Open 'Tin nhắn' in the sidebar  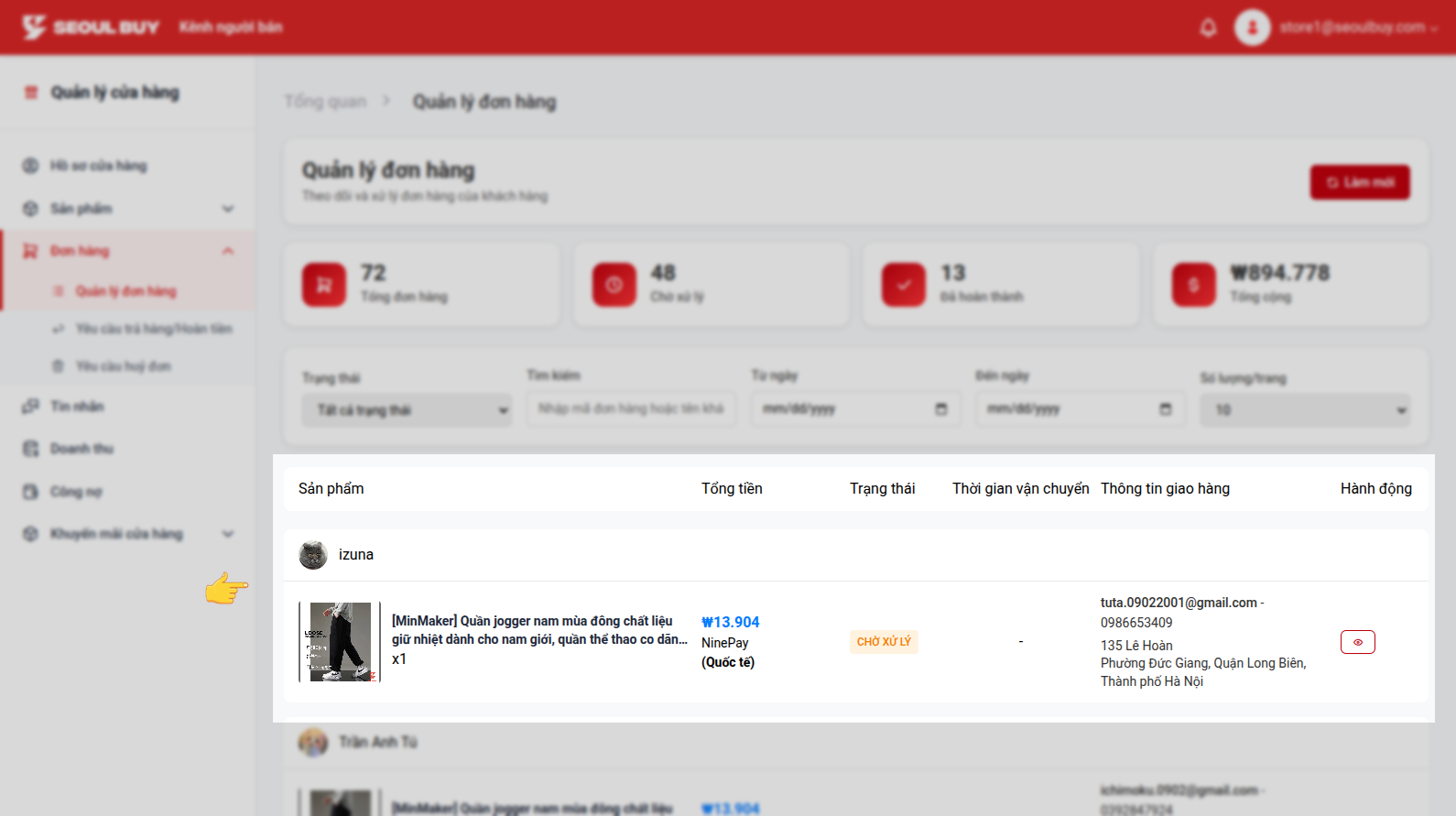point(77,407)
